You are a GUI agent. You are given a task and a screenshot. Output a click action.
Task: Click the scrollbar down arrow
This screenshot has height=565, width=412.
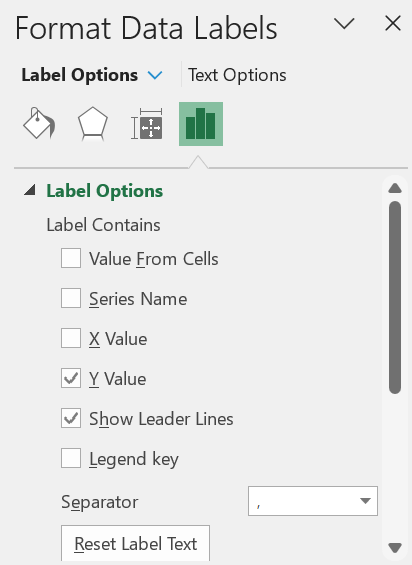[395, 548]
